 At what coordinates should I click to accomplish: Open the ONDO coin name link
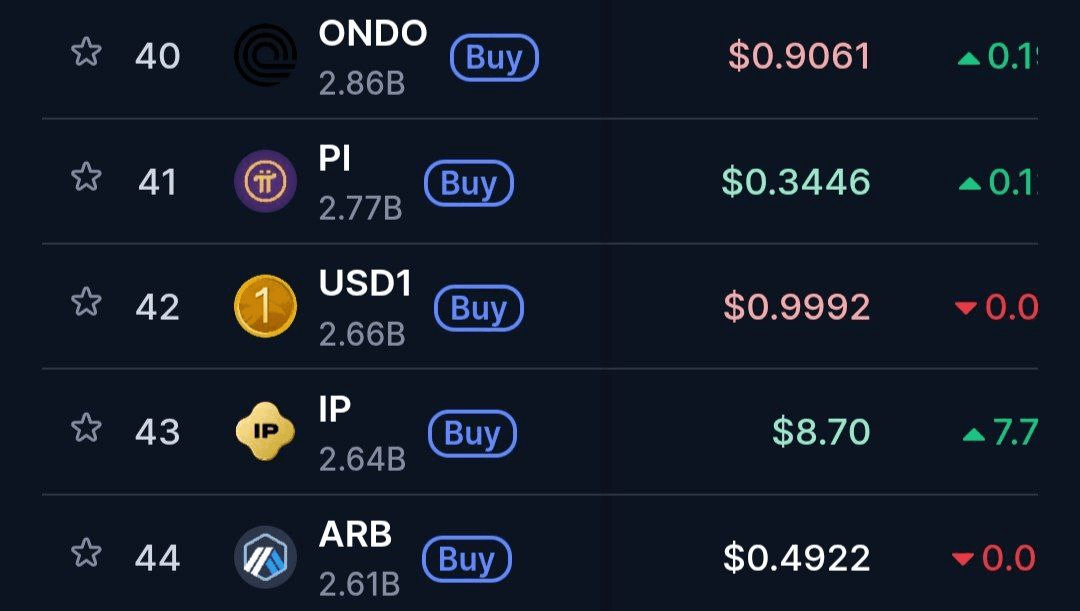[x=373, y=33]
